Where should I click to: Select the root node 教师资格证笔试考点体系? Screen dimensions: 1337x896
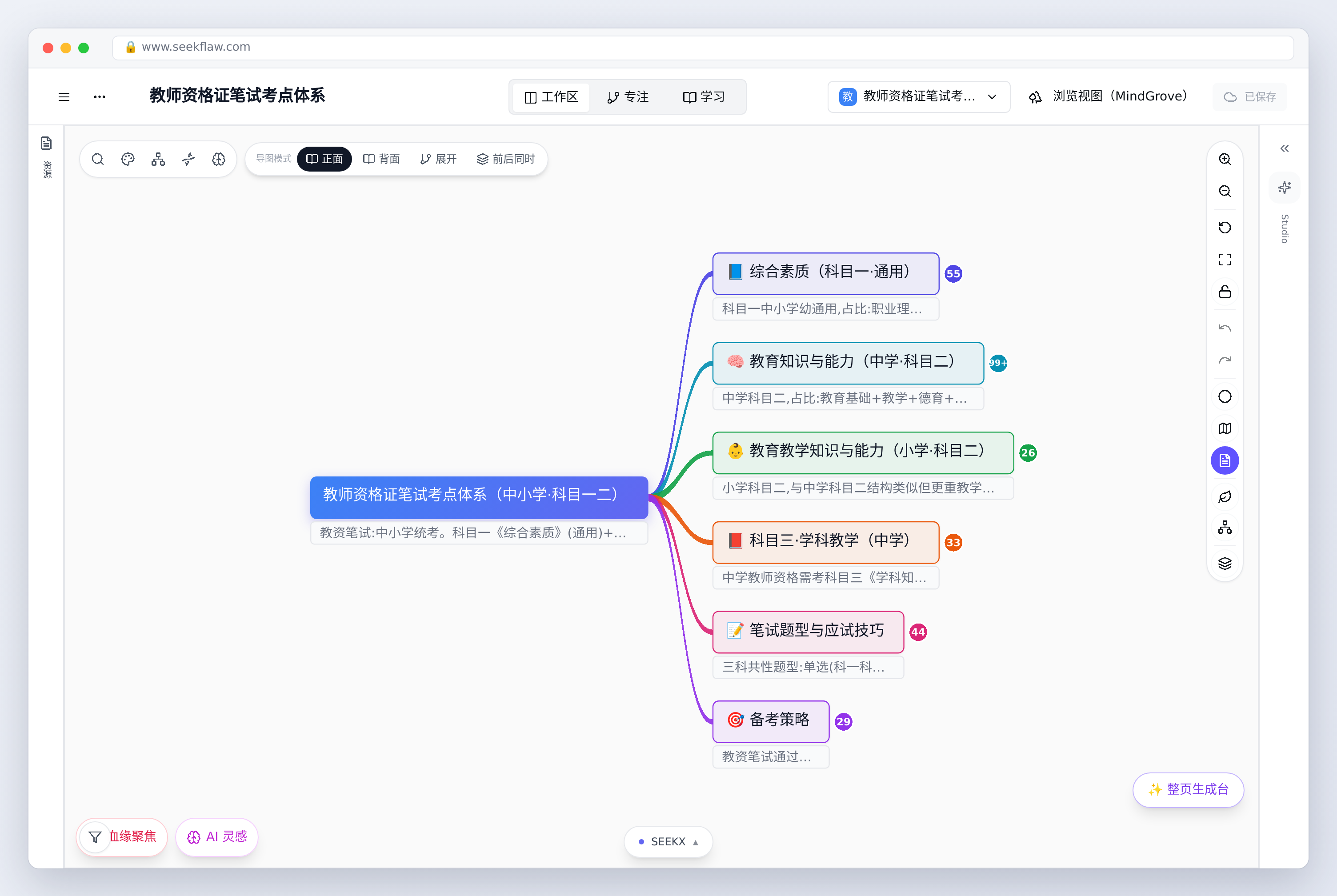[x=479, y=497]
